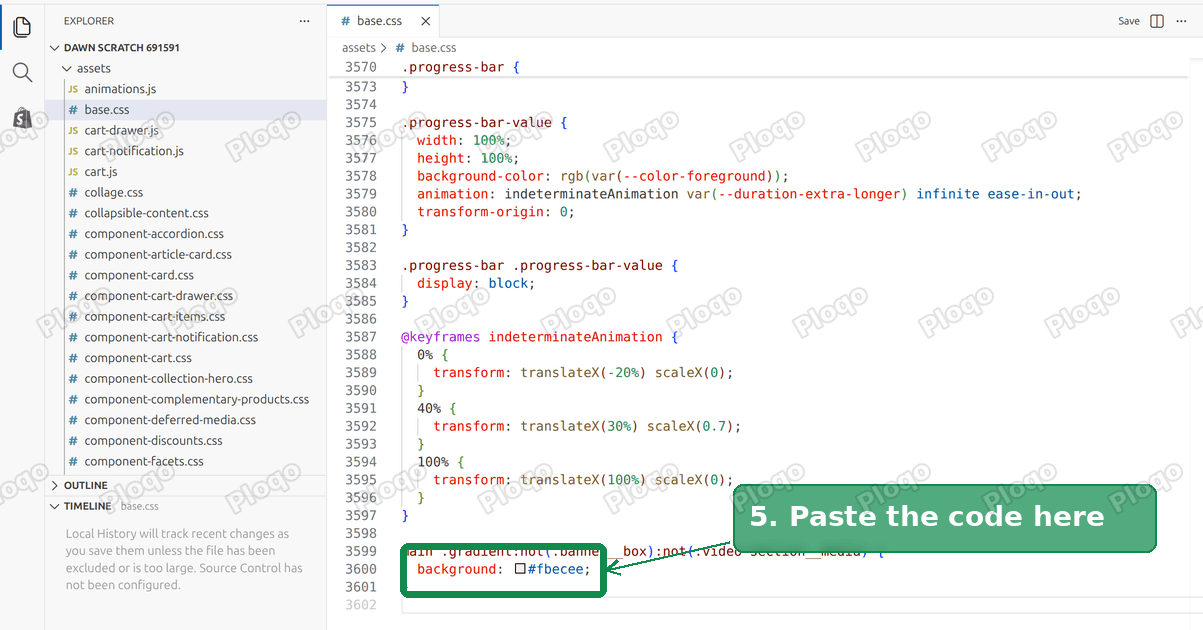Open animations.js file
The height and width of the screenshot is (630, 1203).
[186, 89]
